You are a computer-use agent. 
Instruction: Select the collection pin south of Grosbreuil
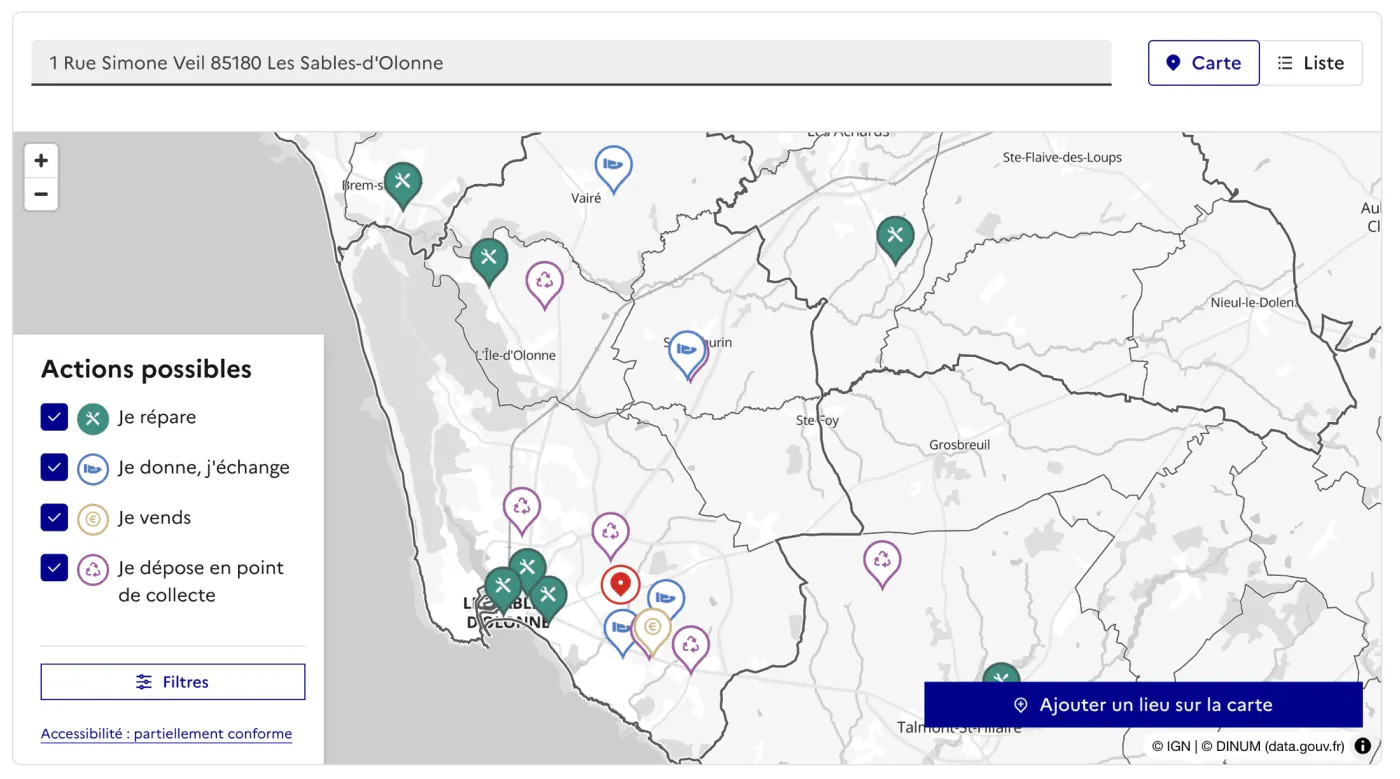coord(882,564)
